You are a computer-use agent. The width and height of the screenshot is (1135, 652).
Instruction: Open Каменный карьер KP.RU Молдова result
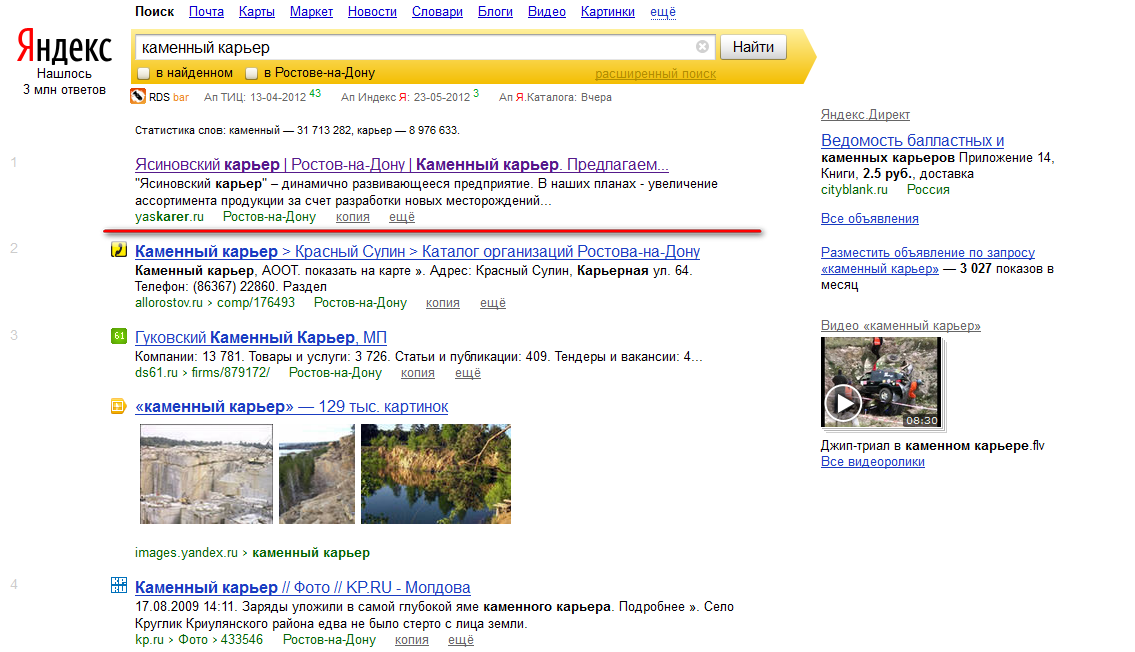point(303,587)
